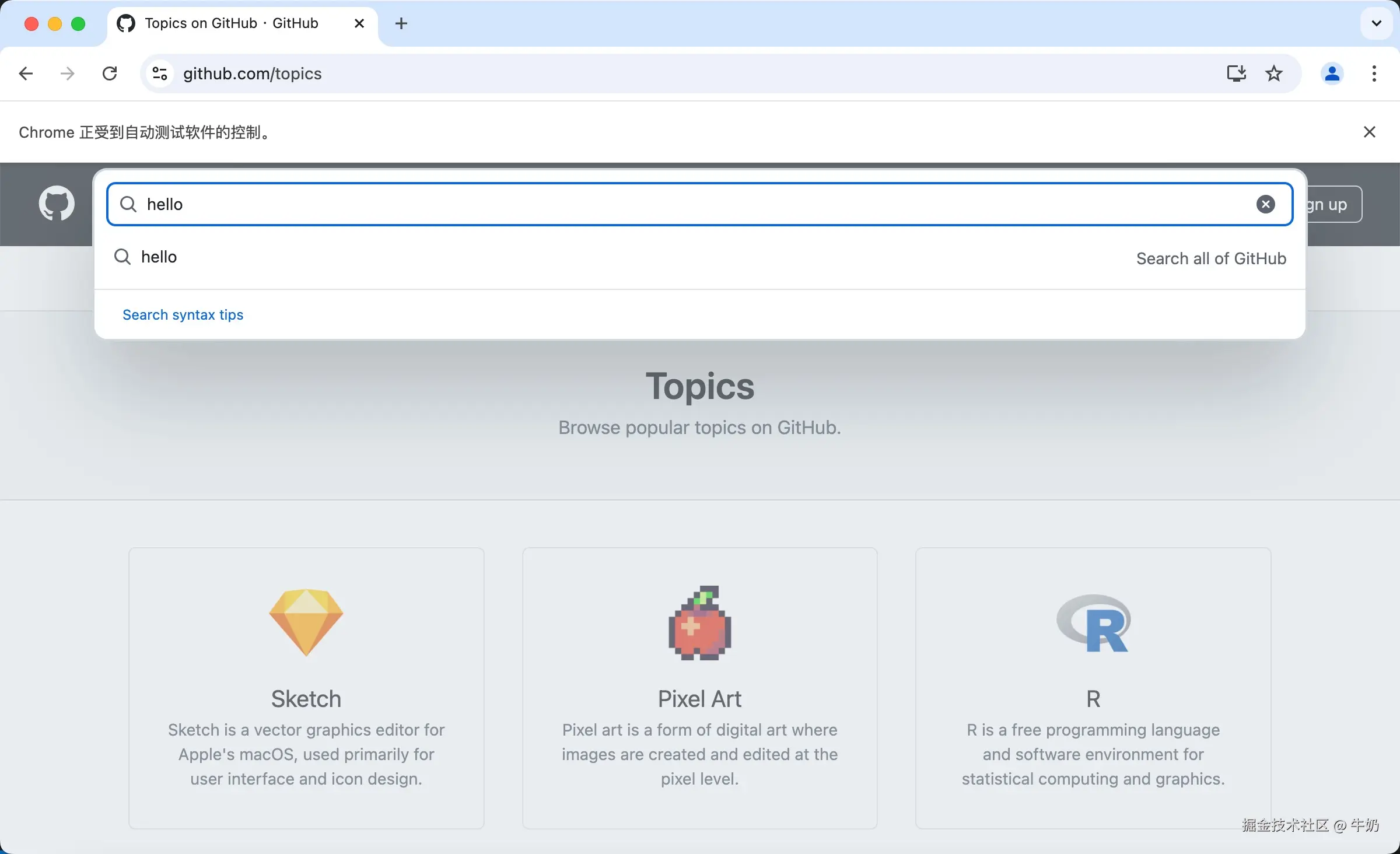The height and width of the screenshot is (854, 1400).
Task: Open a new tab with plus
Action: (x=401, y=23)
